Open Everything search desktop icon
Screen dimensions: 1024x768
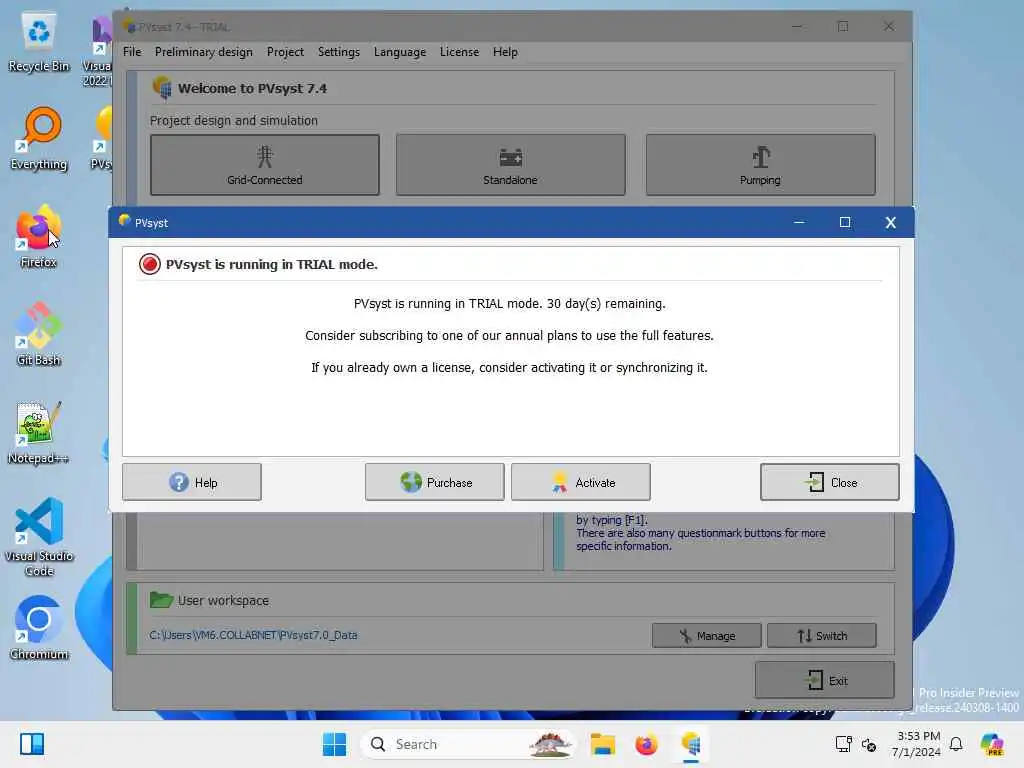pyautogui.click(x=39, y=139)
